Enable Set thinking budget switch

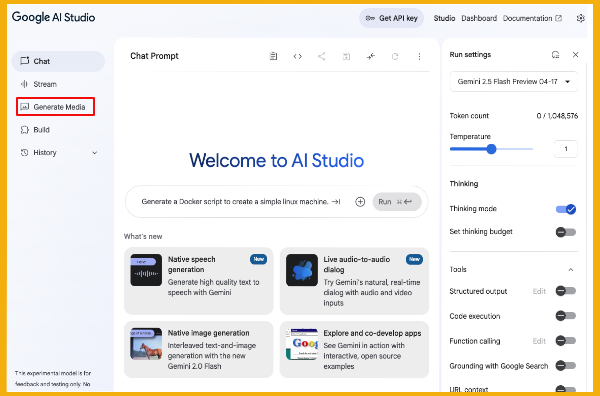tap(566, 232)
